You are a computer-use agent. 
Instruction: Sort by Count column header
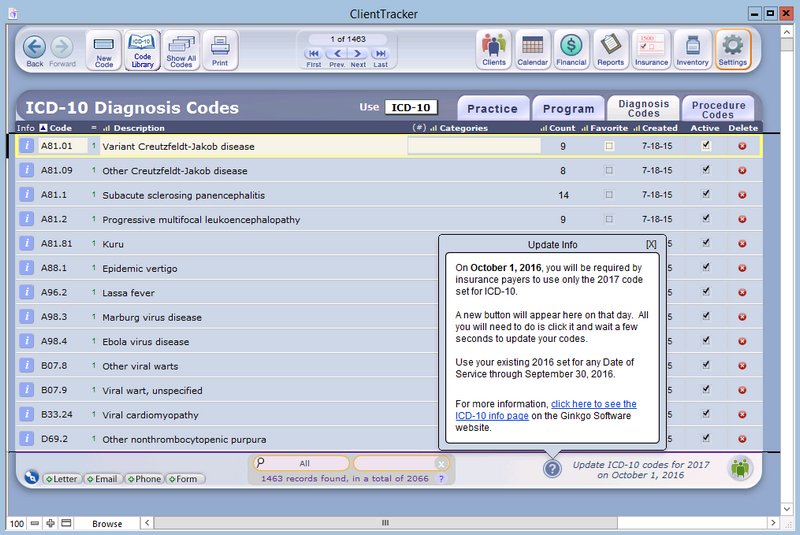(558, 128)
